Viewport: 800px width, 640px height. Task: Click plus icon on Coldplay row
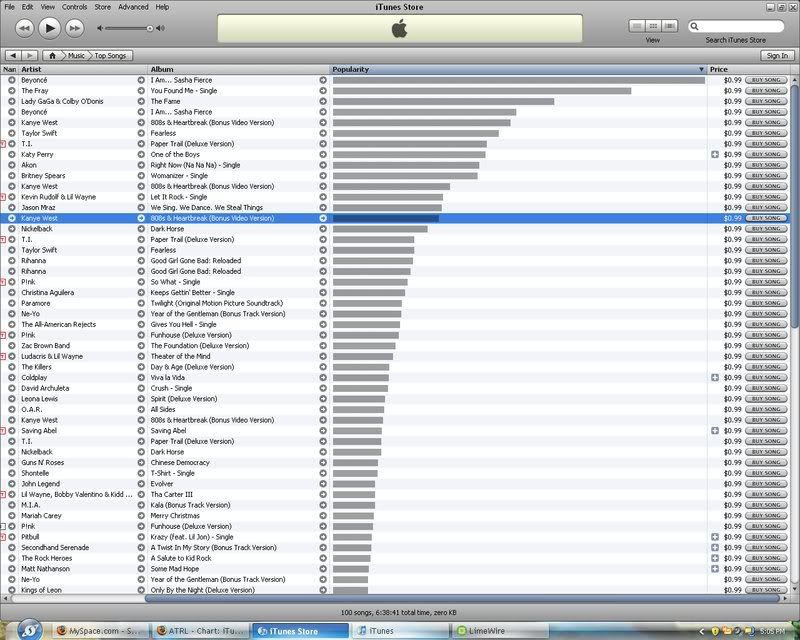[x=715, y=378]
